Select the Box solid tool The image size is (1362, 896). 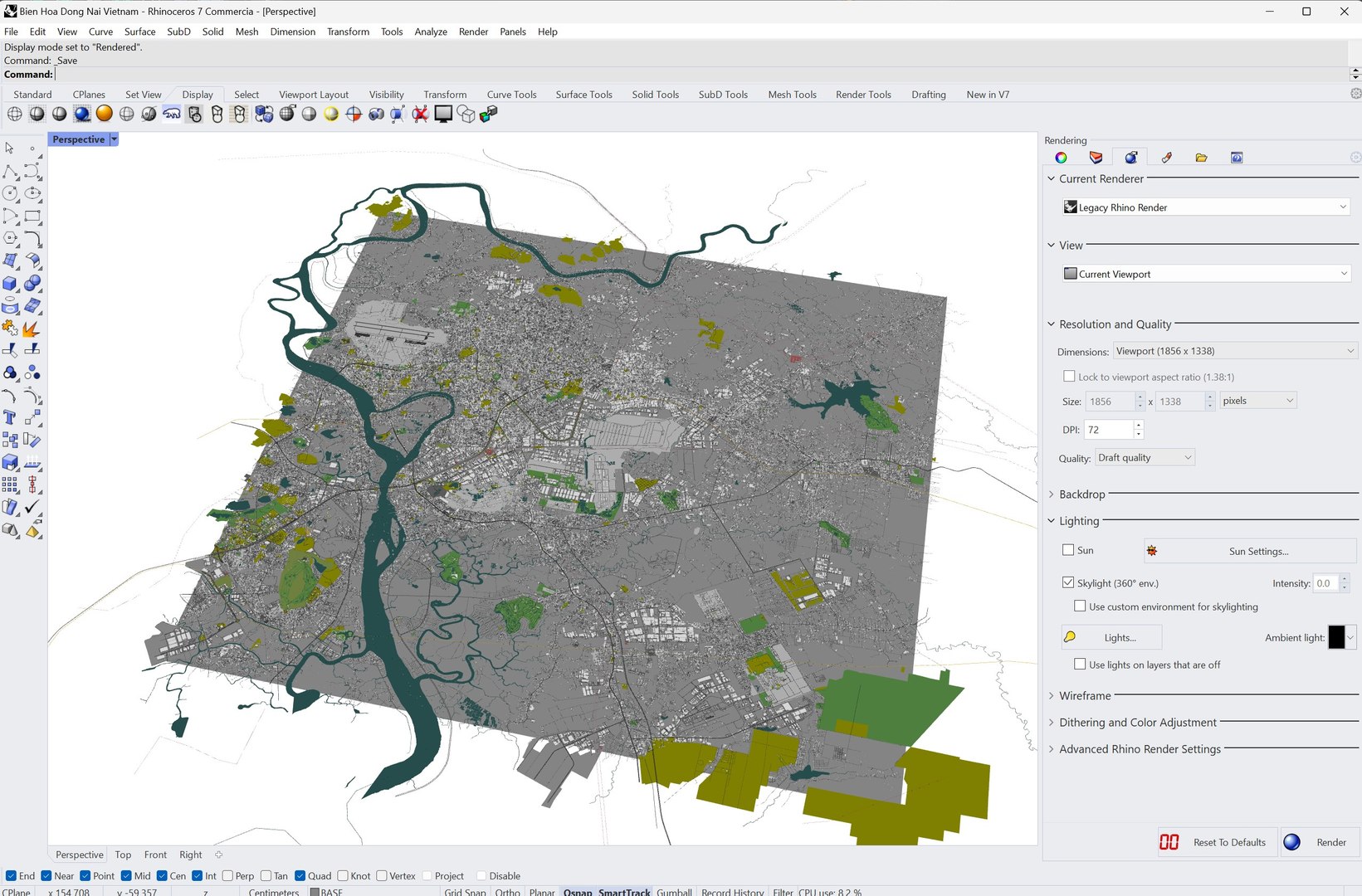11,284
